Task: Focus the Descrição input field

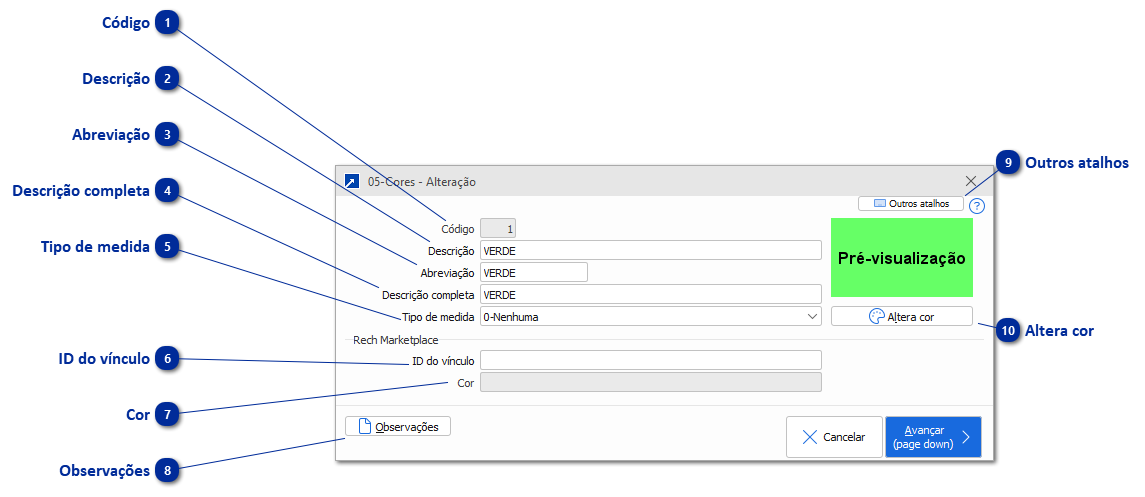Action: click(x=651, y=250)
